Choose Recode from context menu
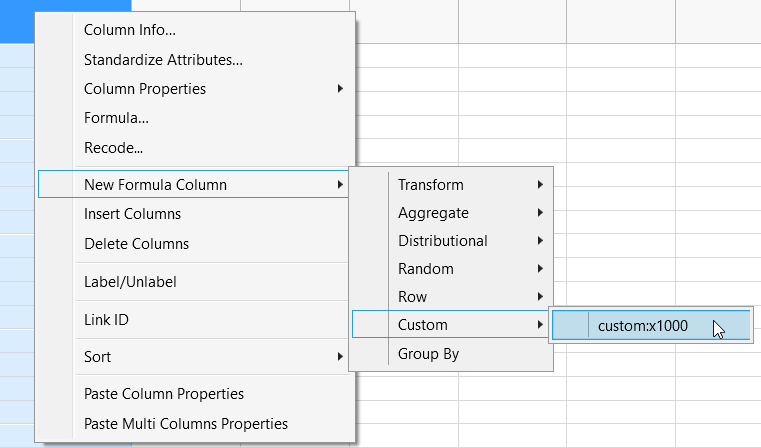This screenshot has height=448, width=761. 113,149
